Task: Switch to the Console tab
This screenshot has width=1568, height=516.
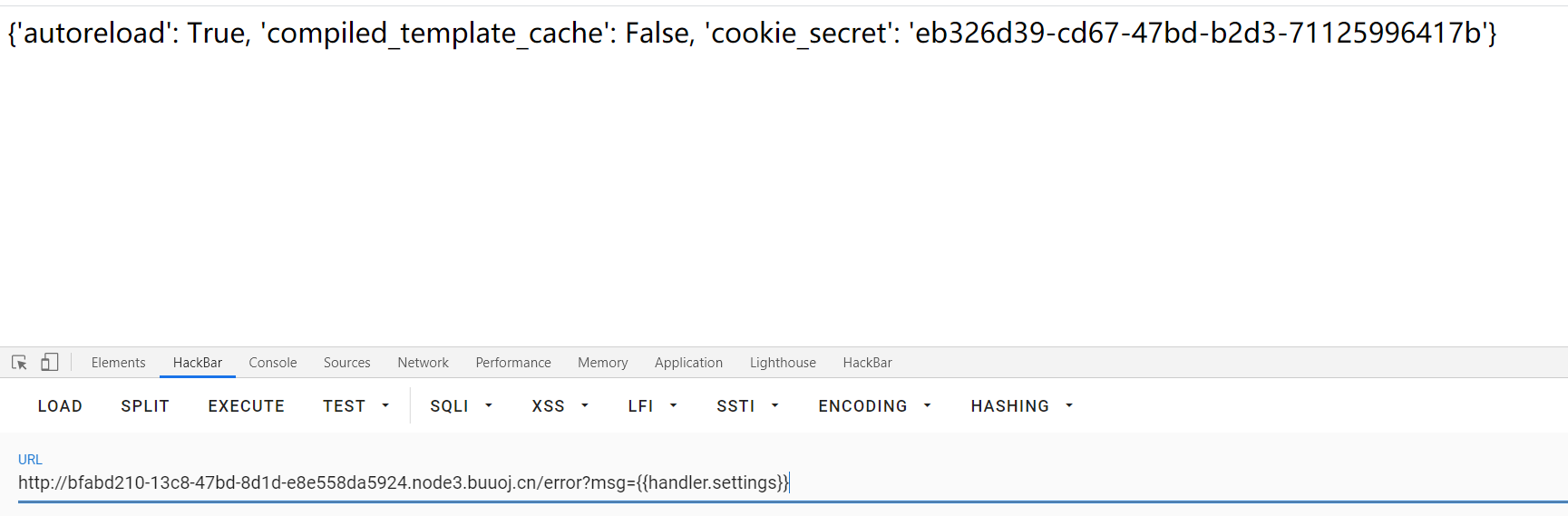Action: (273, 363)
